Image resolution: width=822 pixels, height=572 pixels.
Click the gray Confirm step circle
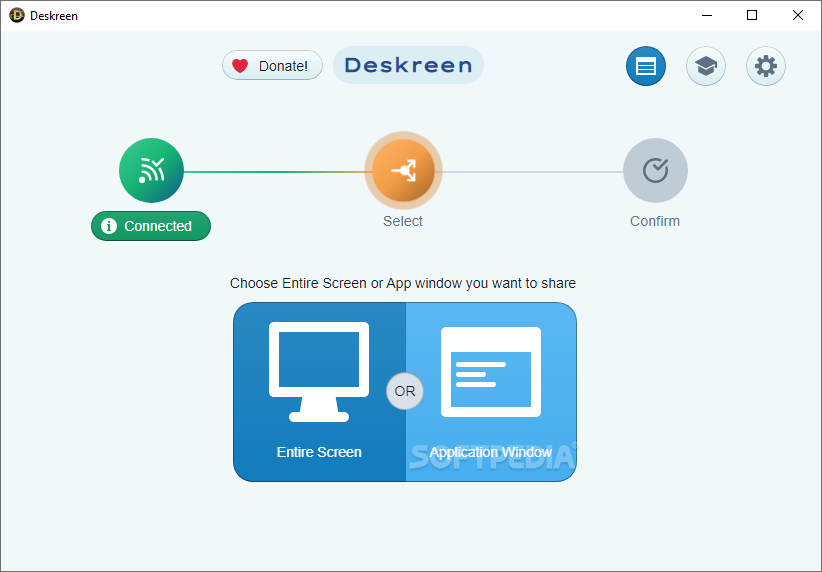655,170
